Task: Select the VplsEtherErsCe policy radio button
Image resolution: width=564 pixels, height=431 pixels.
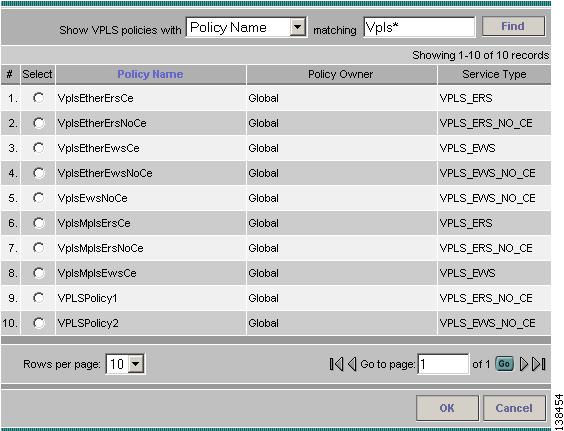Action: point(38,98)
